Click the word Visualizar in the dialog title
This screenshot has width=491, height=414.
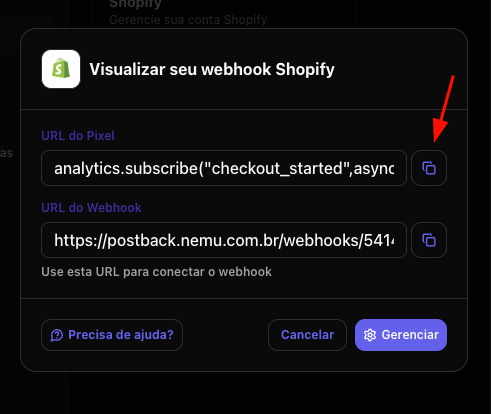point(127,69)
